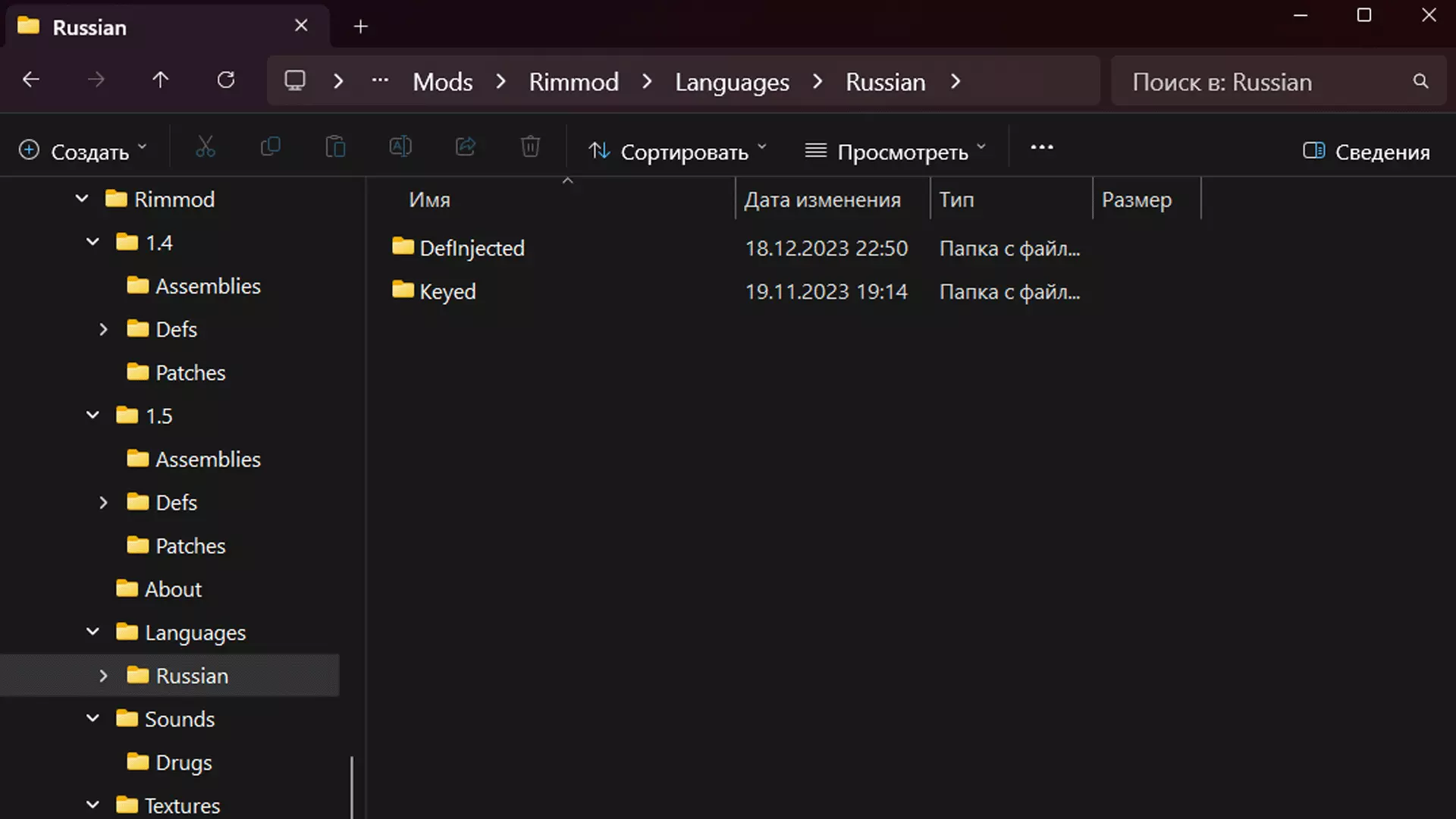Refresh the current folder view
Screen dimensions: 1456x819
(x=225, y=80)
